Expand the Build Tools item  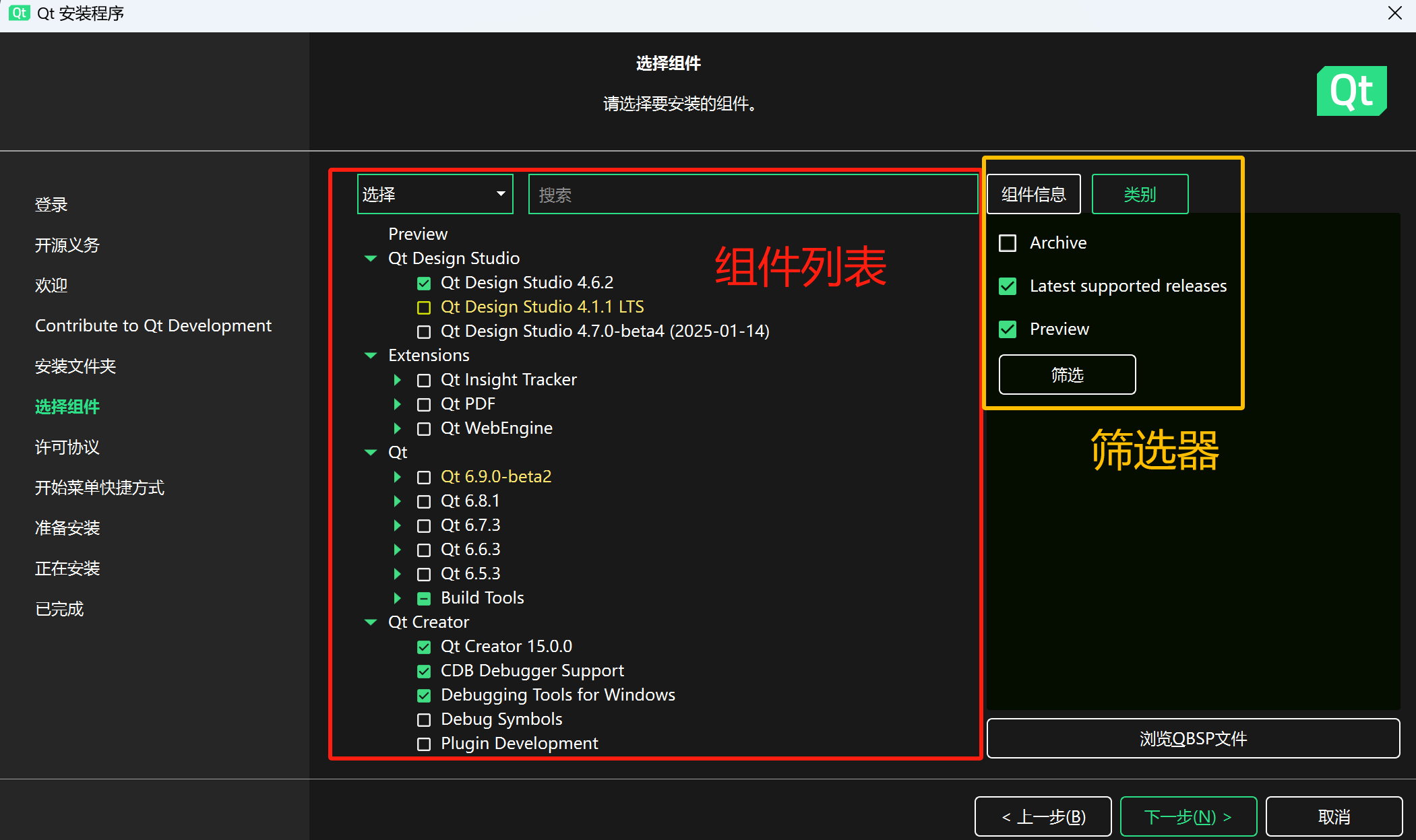[397, 598]
